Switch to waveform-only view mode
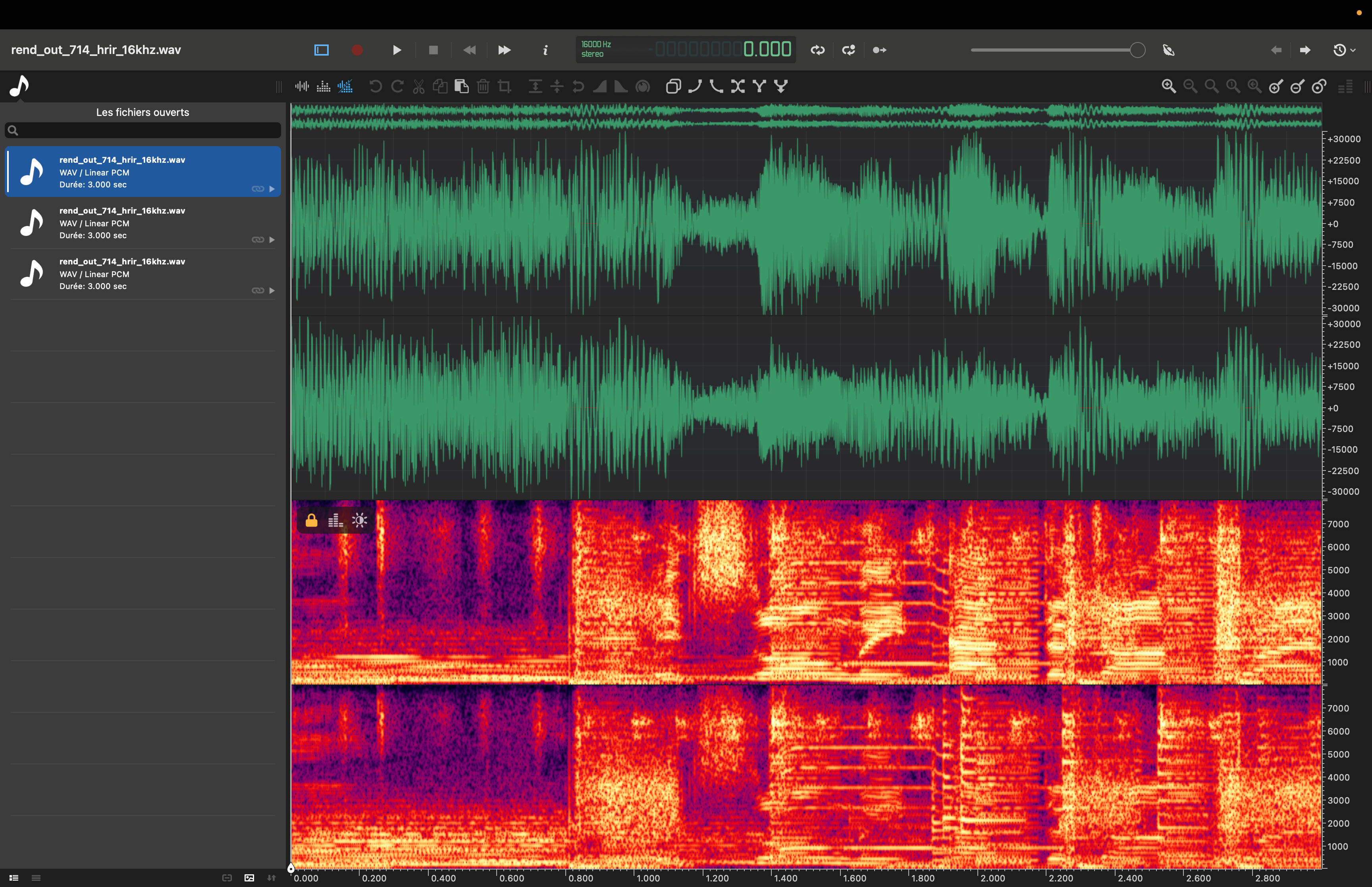The height and width of the screenshot is (887, 1372). pos(302,87)
